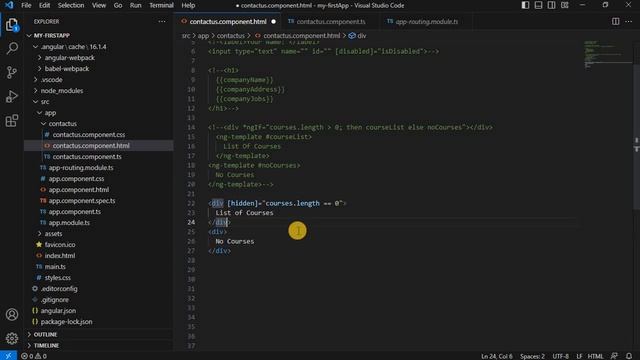The image size is (640, 360).
Task: Open the Help menu
Action: click(x=188, y=5)
